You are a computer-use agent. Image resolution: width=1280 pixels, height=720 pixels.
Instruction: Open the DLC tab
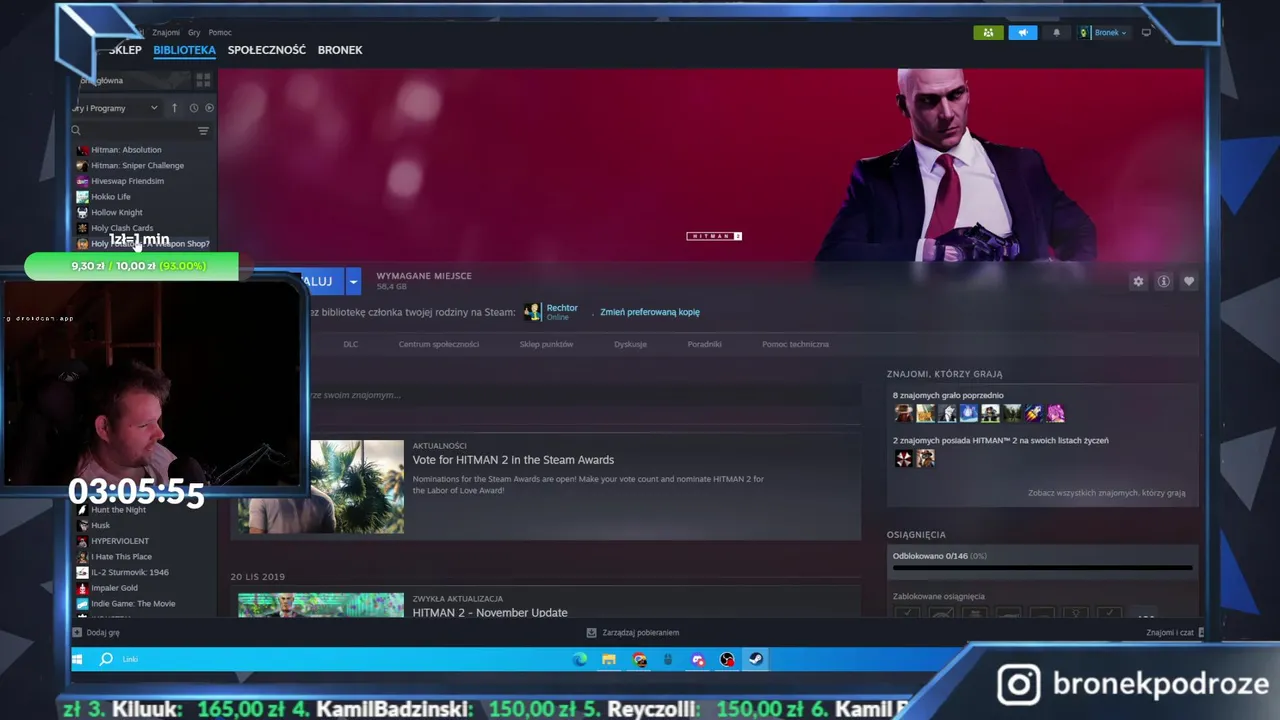pyautogui.click(x=350, y=344)
